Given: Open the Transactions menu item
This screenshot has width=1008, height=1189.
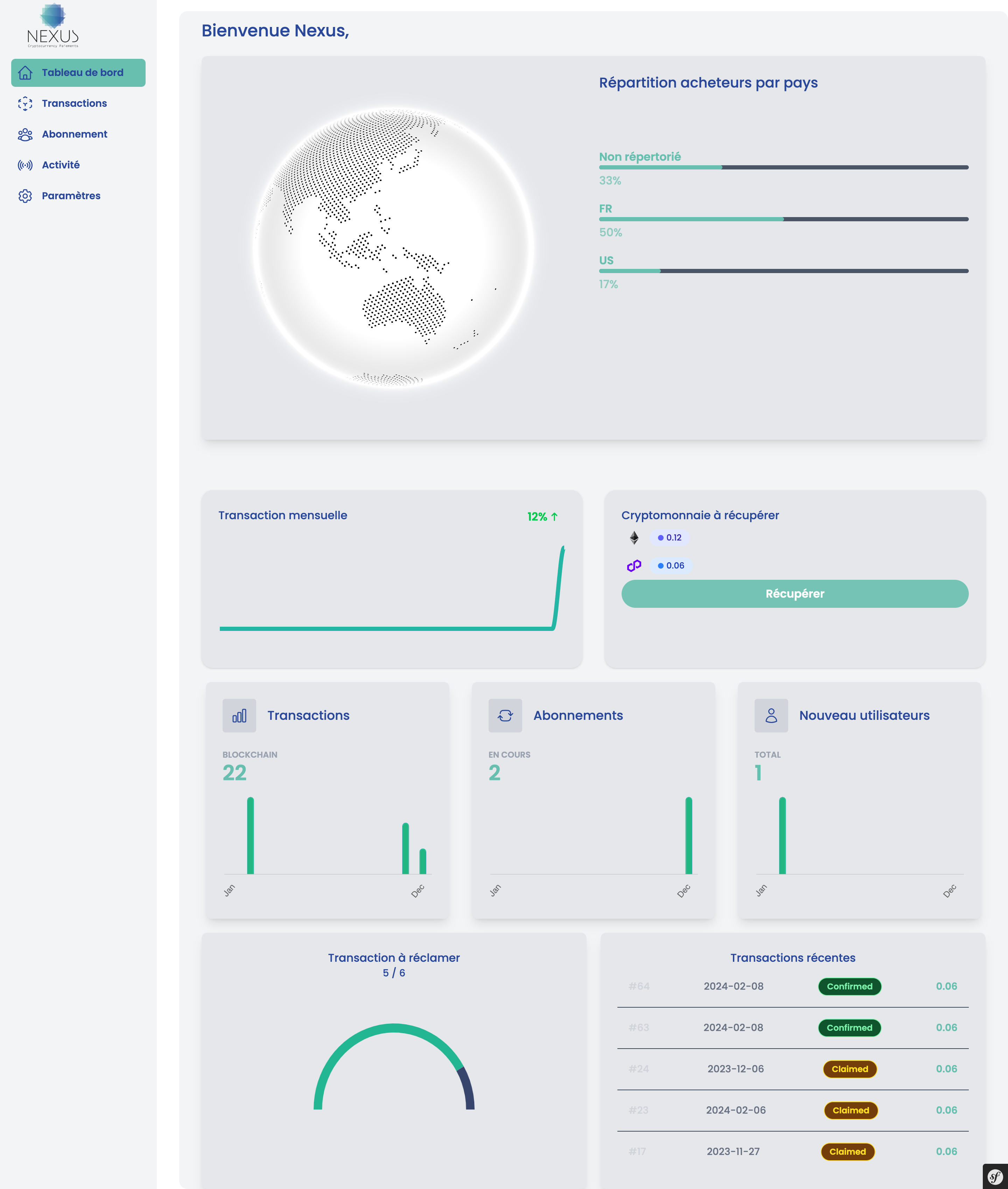Looking at the screenshot, I should (74, 104).
